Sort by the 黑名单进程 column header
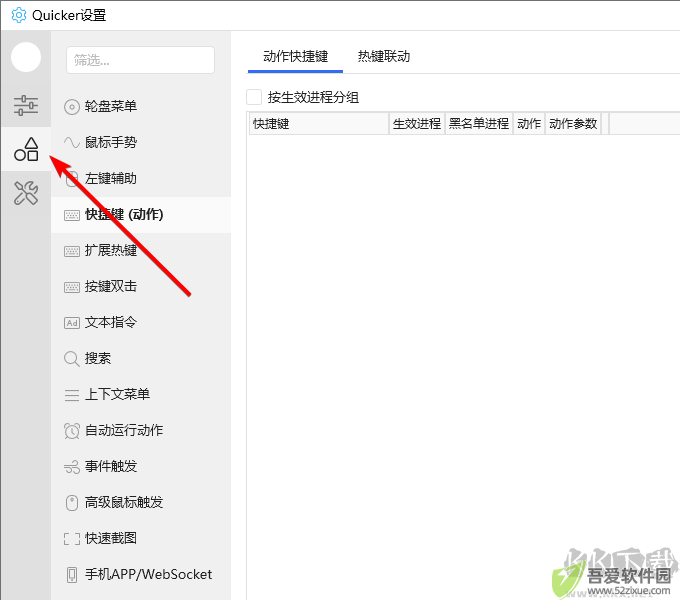Screen dimensions: 680x600 pos(479,124)
